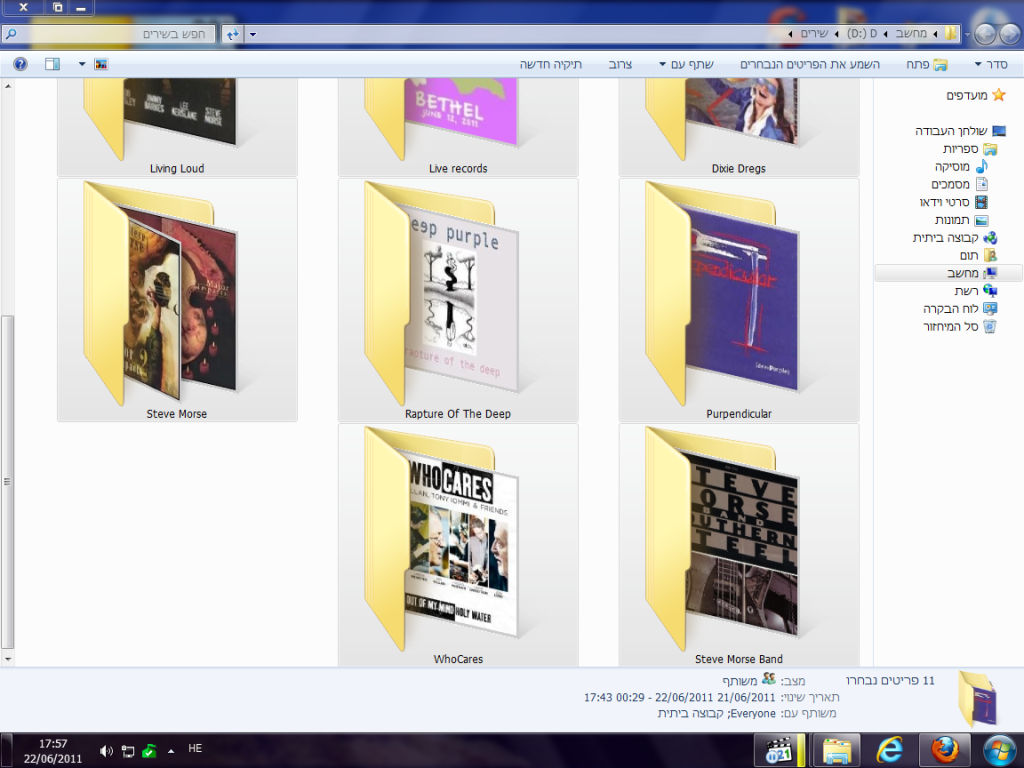This screenshot has height=768, width=1024.
Task: Show hidden tray icons arrow
Action: coord(171,751)
